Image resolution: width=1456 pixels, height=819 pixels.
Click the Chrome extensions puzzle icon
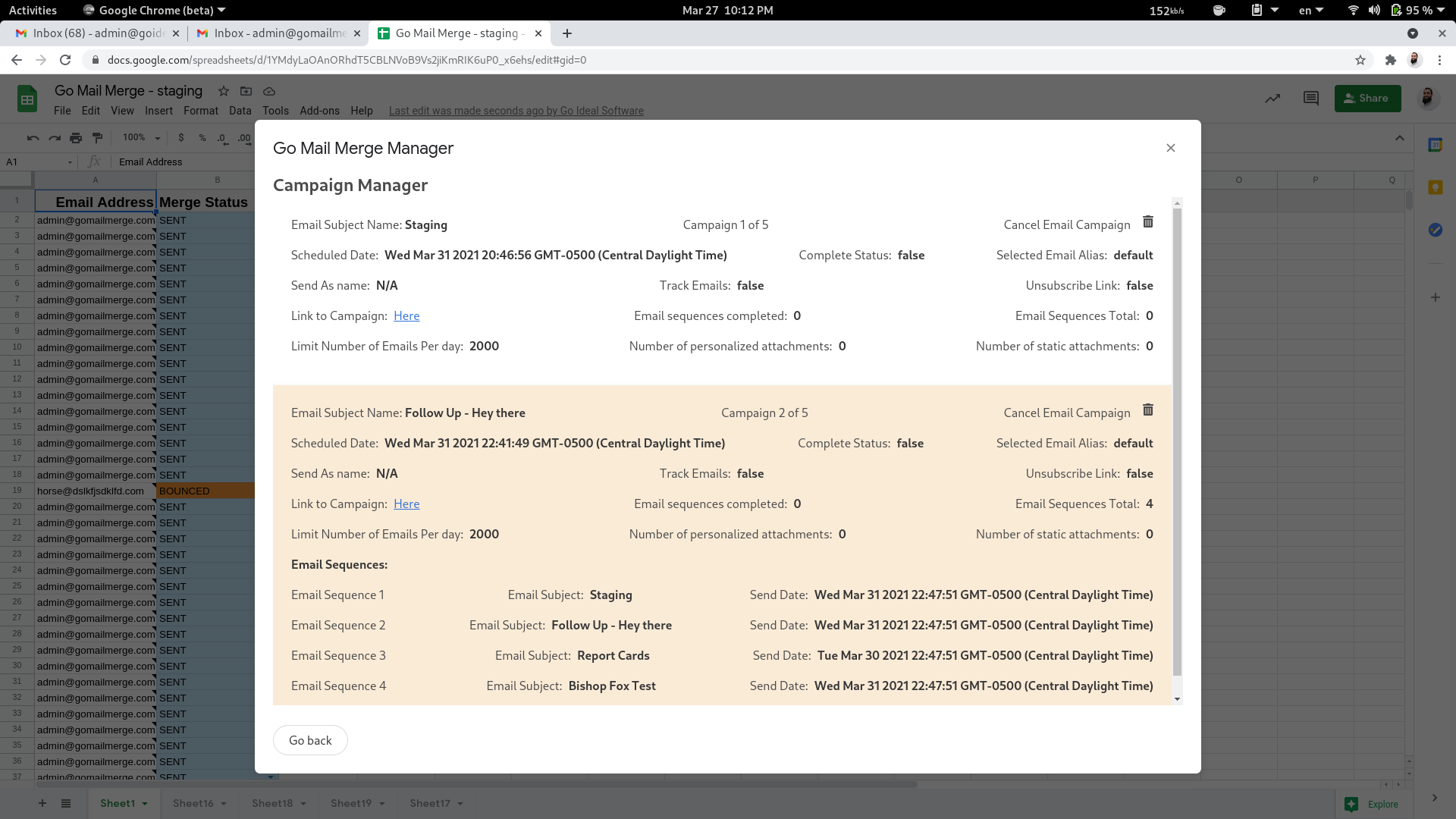pyautogui.click(x=1390, y=60)
